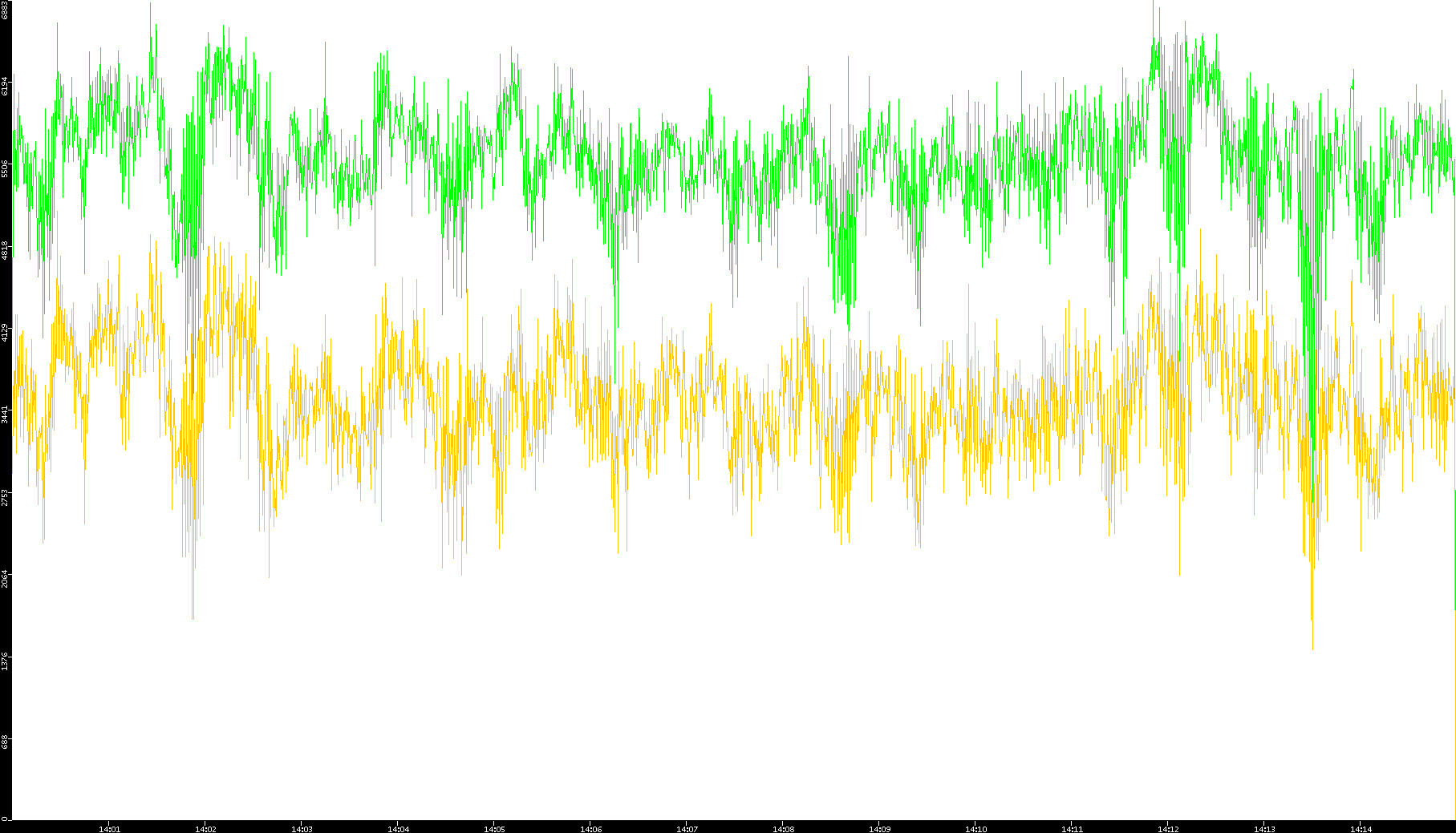Pick the 14:04 tick label on the timeline

coord(398,829)
